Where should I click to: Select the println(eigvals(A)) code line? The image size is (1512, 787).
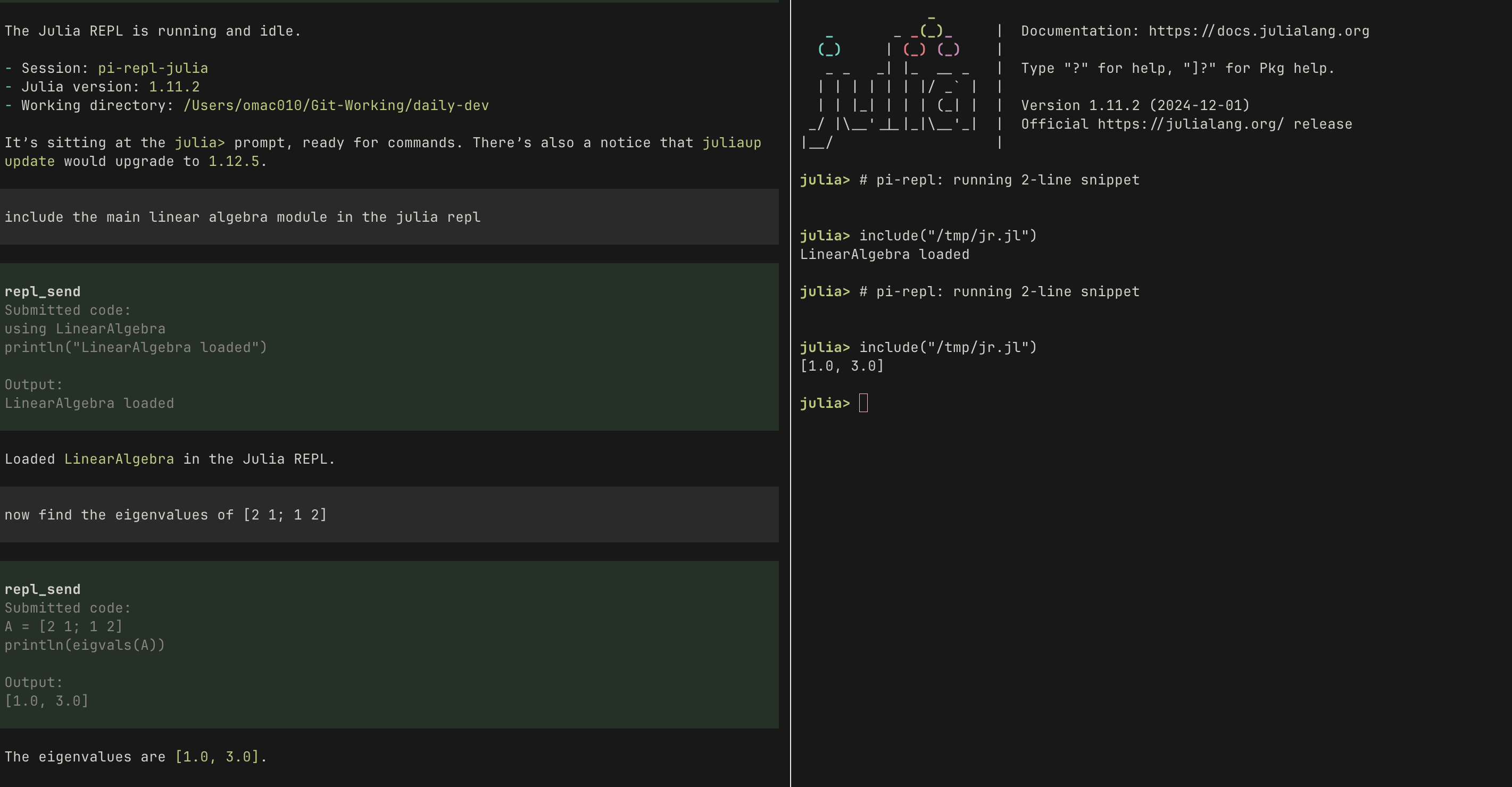85,645
